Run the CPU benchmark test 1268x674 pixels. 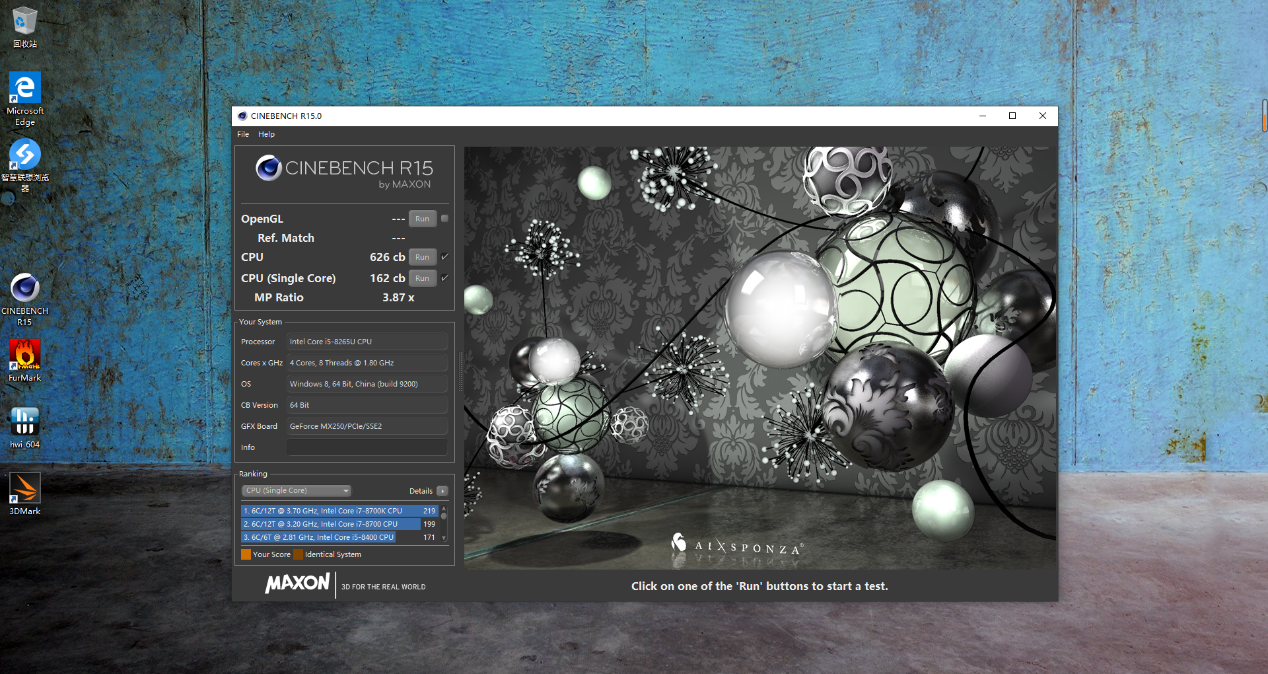click(422, 258)
